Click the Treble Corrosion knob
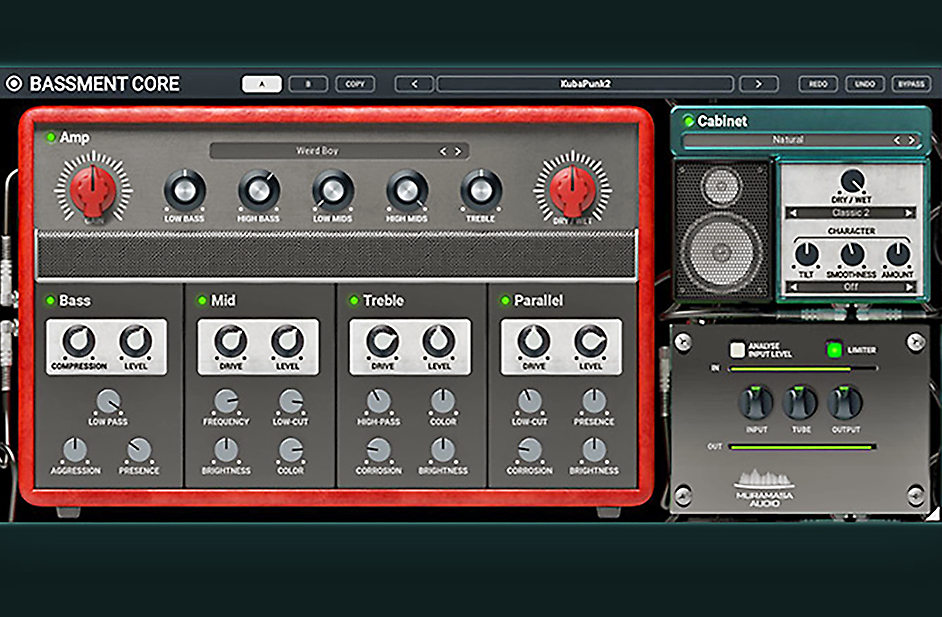942x617 pixels. pos(378,450)
